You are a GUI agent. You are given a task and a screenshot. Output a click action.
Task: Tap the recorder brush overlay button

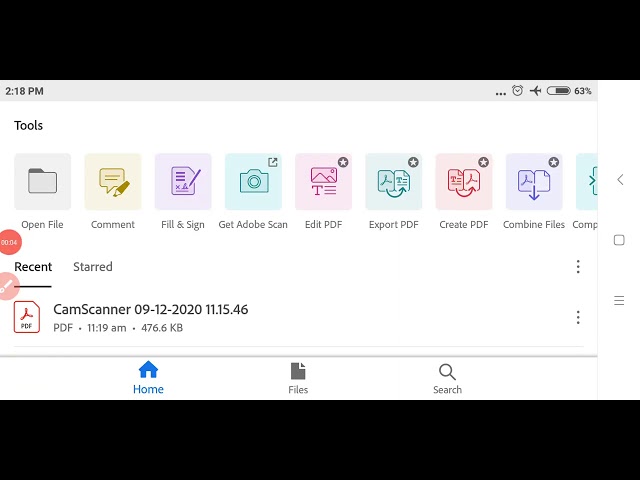[x=7, y=286]
